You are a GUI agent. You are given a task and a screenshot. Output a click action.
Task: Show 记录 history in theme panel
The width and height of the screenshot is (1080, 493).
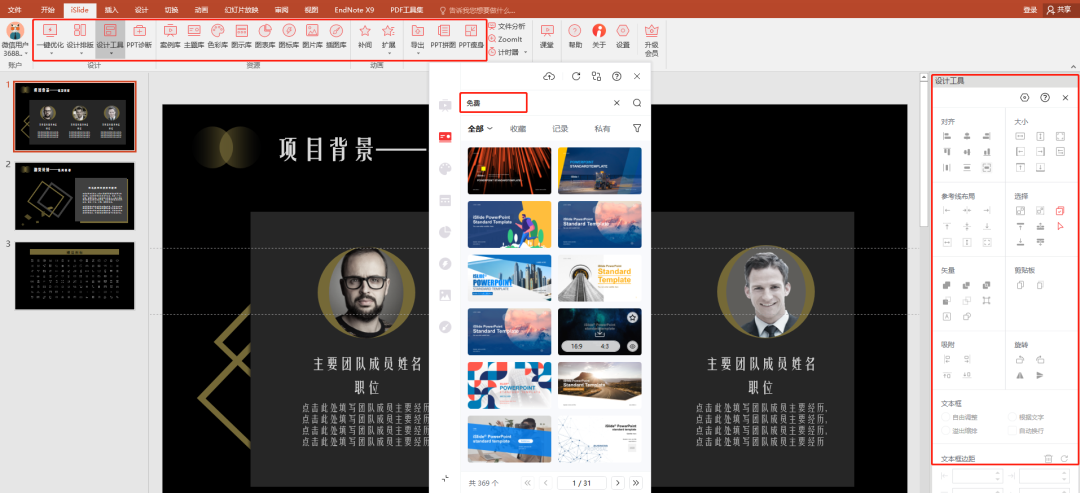(560, 128)
